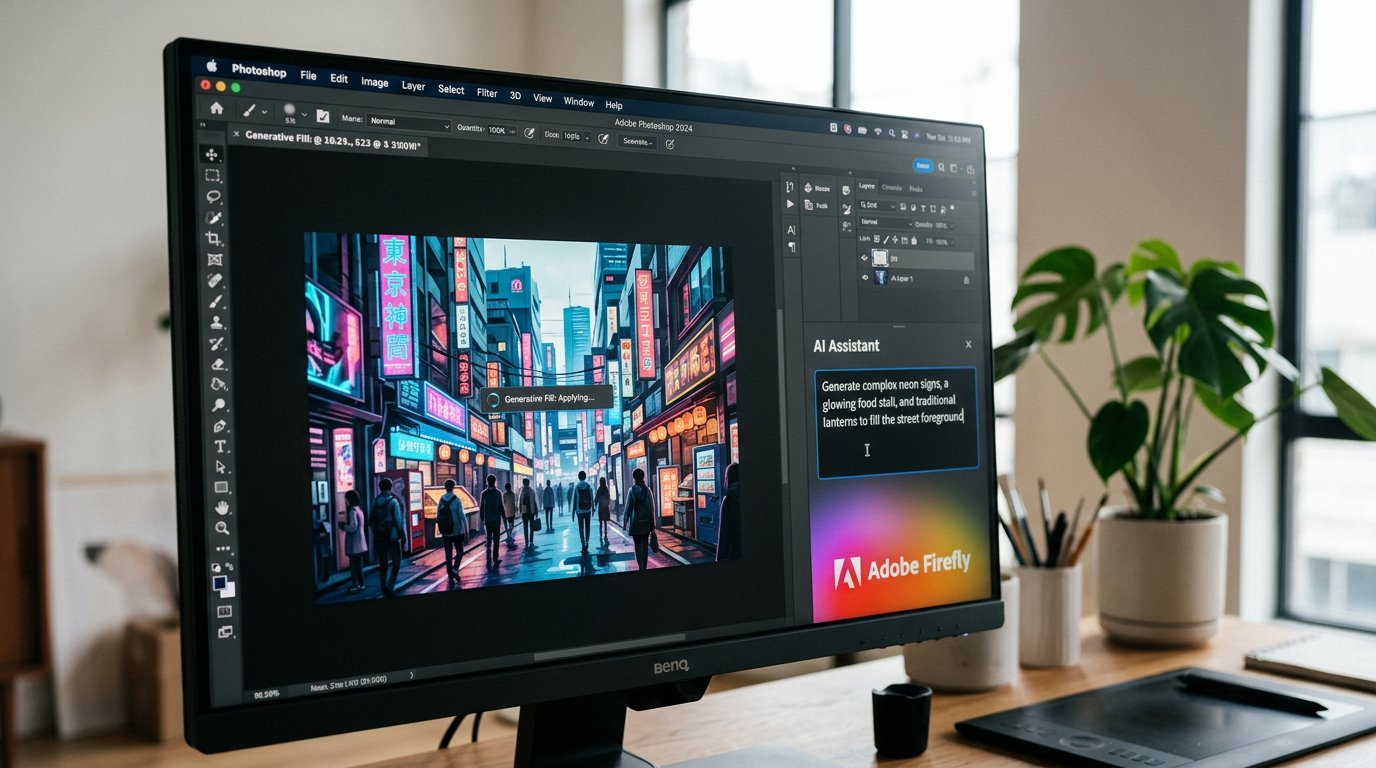Select the Type tool
The image size is (1376, 768).
click(220, 446)
